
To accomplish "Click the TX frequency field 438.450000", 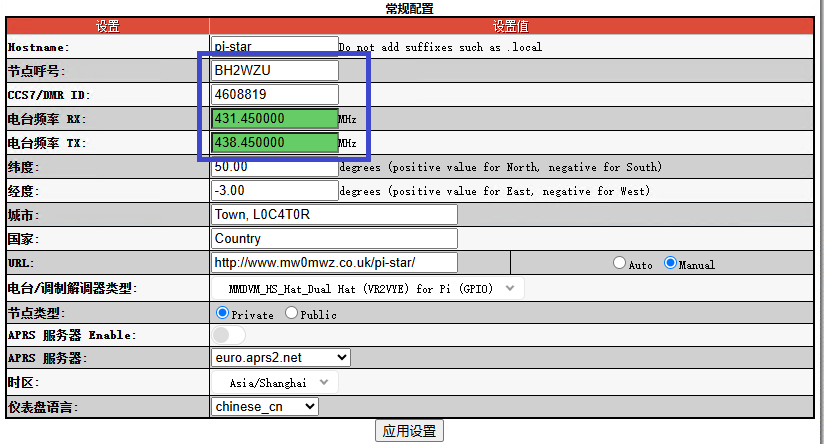I will pos(275,143).
